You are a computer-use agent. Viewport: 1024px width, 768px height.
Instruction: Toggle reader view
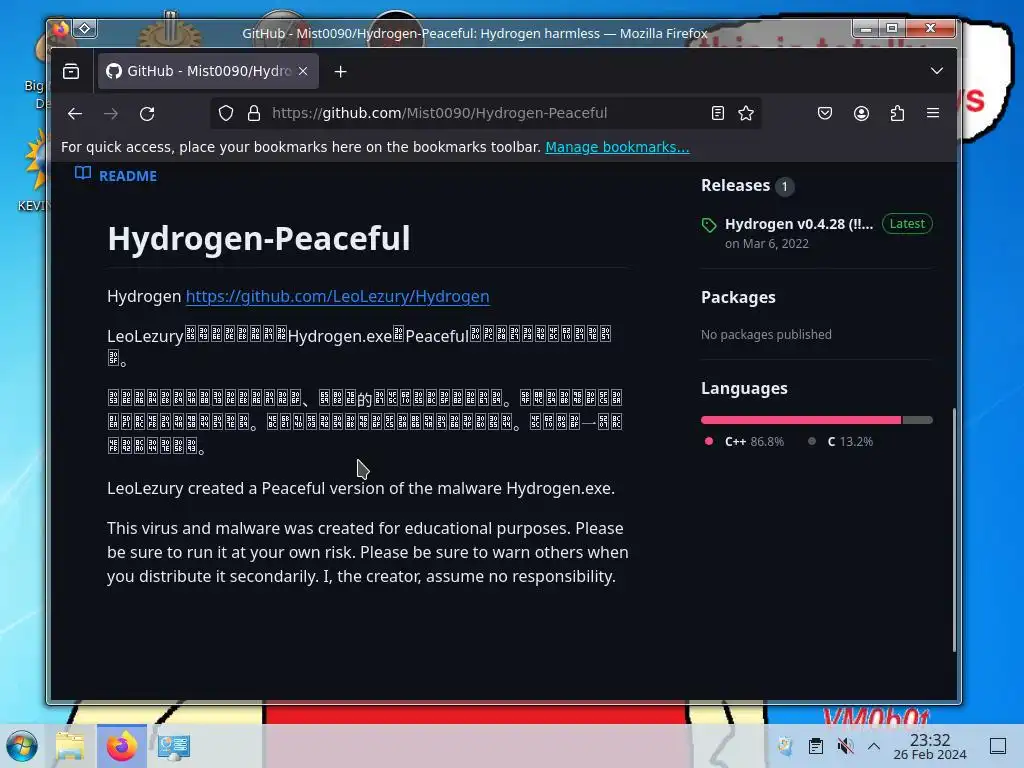pos(718,113)
